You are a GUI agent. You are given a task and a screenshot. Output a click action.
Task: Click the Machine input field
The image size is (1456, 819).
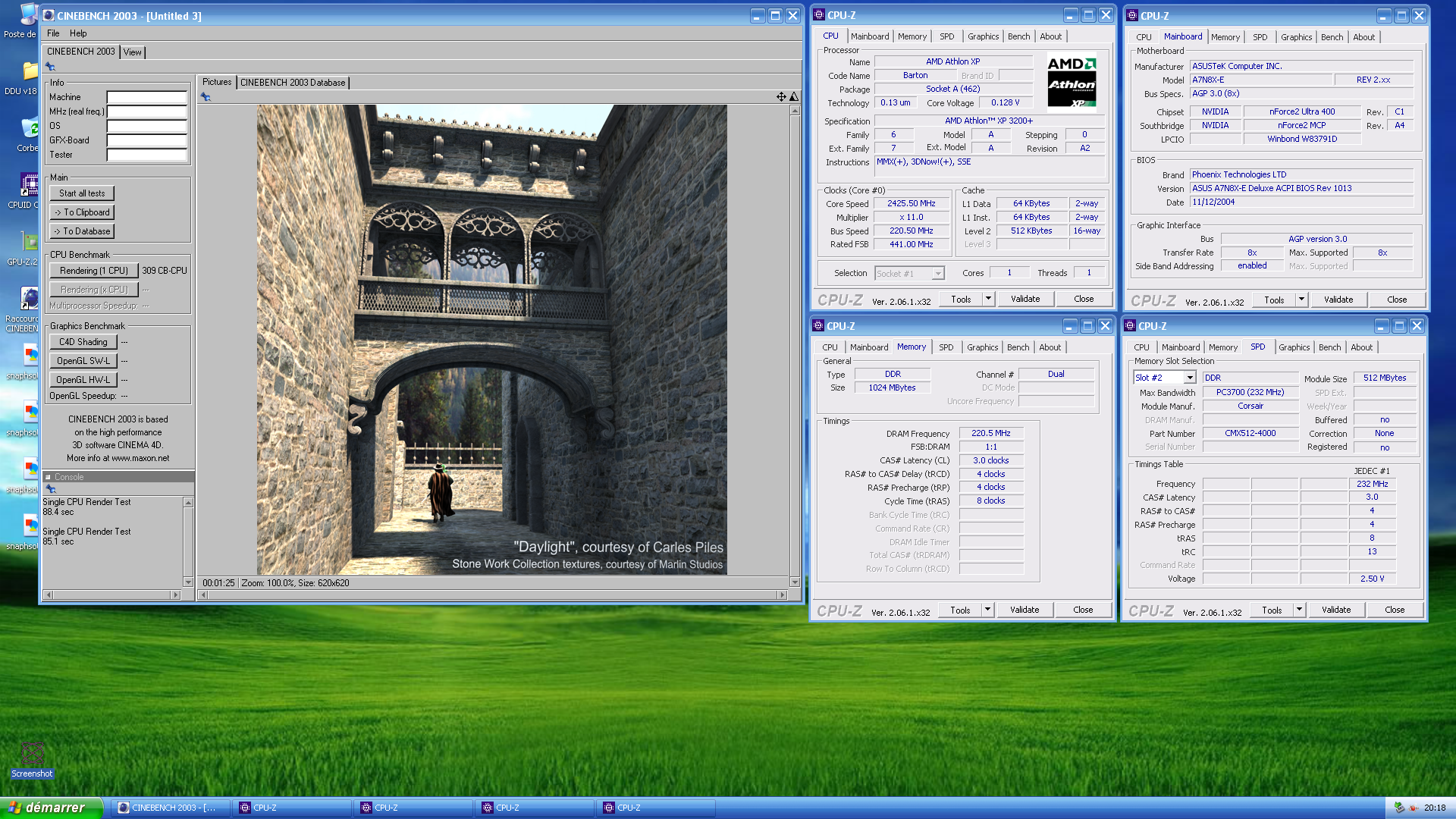[146, 97]
